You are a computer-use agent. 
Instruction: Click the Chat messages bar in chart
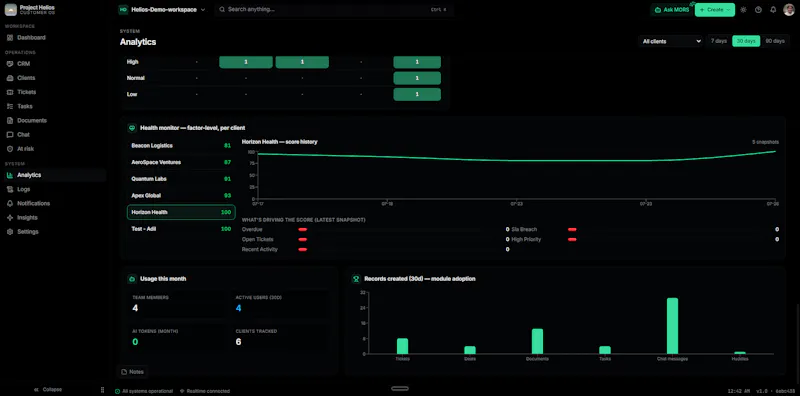click(x=672, y=326)
